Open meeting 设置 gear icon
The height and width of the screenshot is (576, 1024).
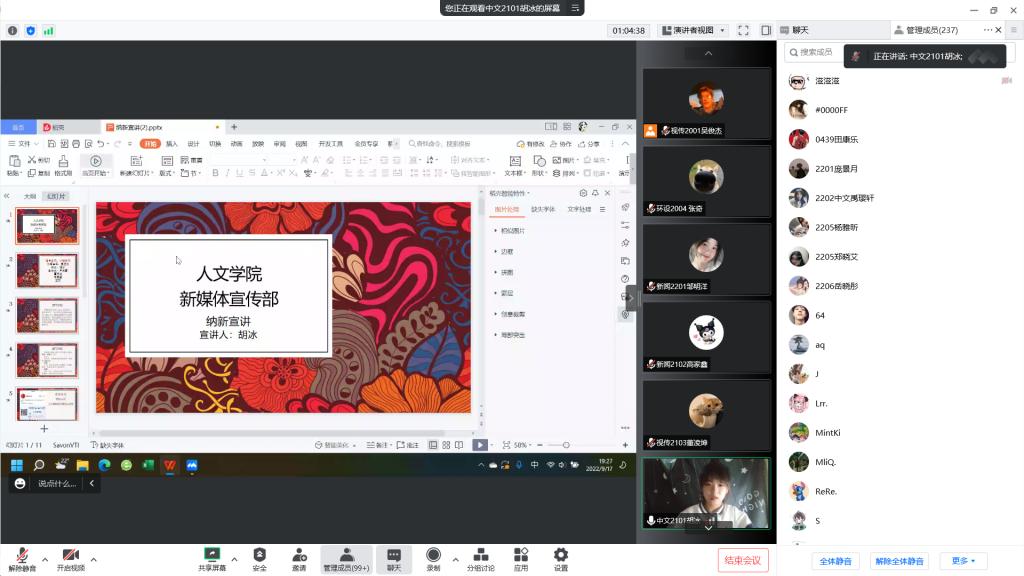(561, 555)
